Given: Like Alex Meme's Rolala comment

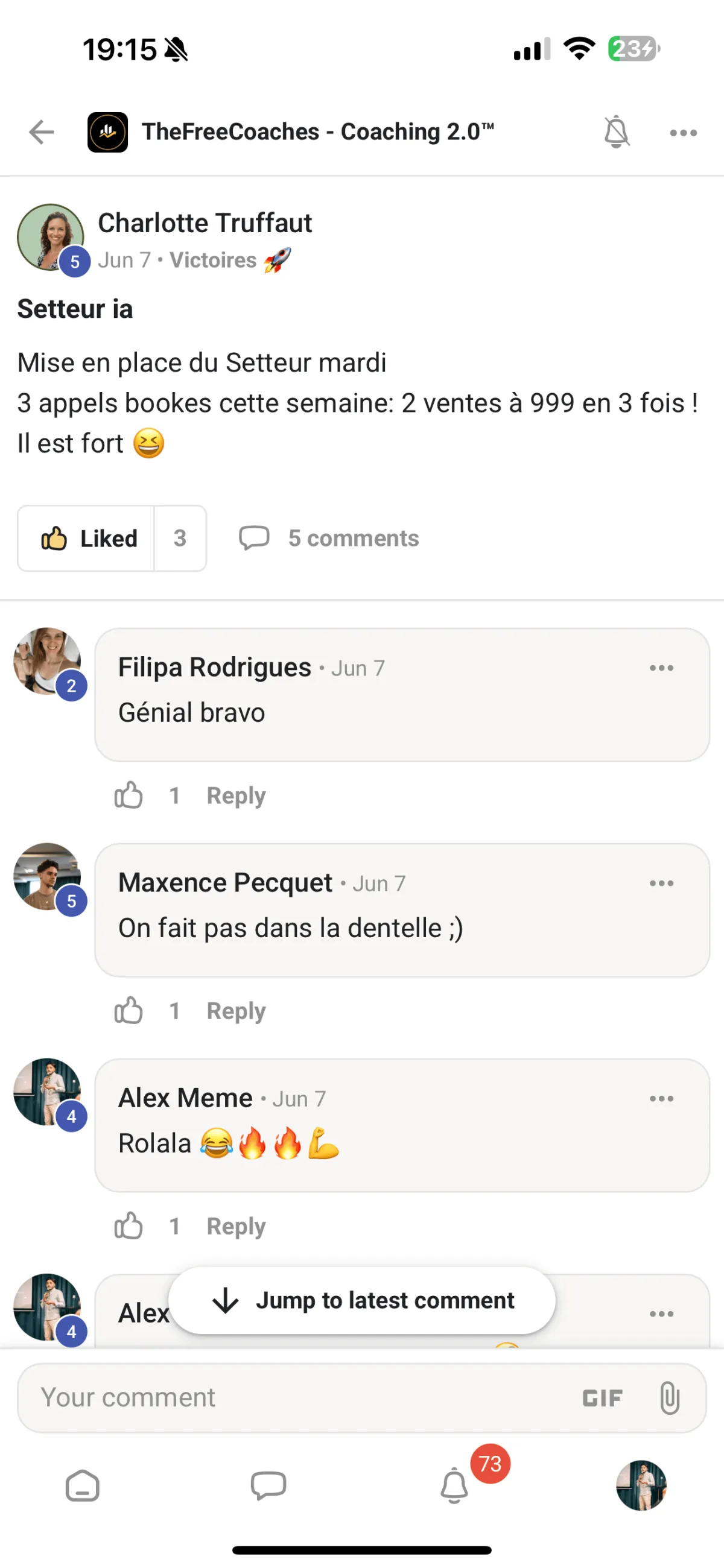Looking at the screenshot, I should 129,1226.
